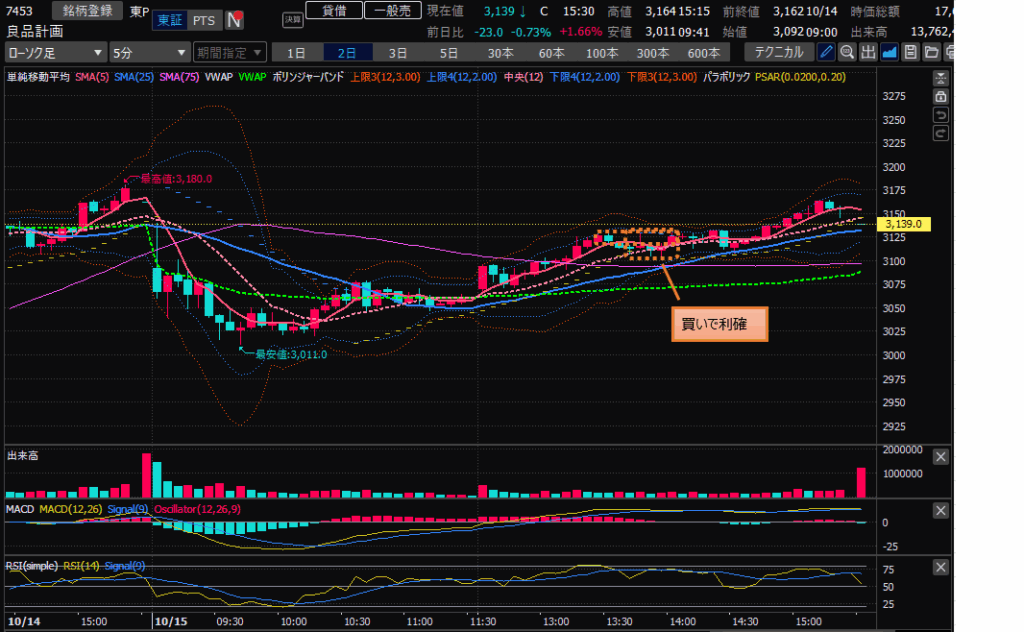This screenshot has width=1024, height=632.
Task: Click the magnifier zoom icon
Action: (848, 52)
